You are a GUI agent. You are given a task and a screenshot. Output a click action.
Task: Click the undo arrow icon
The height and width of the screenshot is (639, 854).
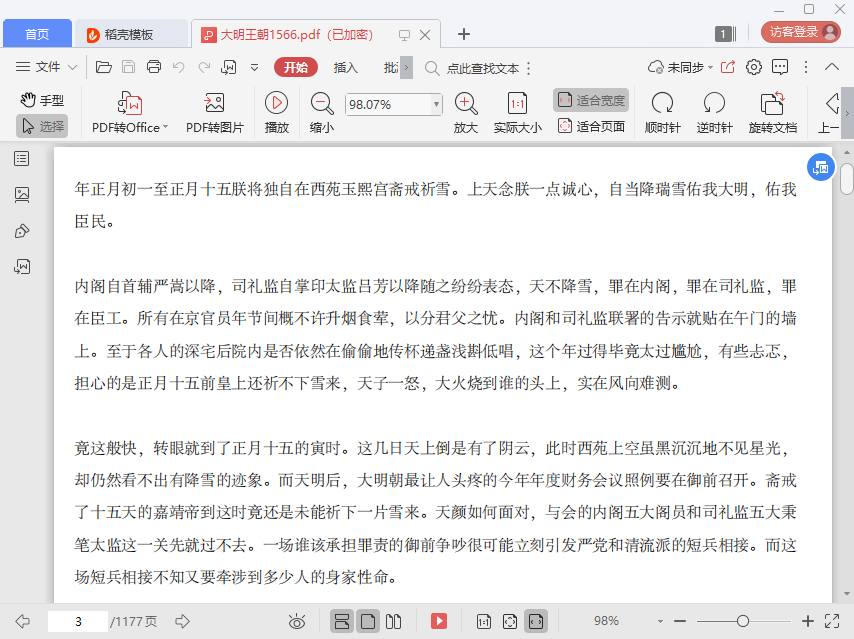[179, 67]
